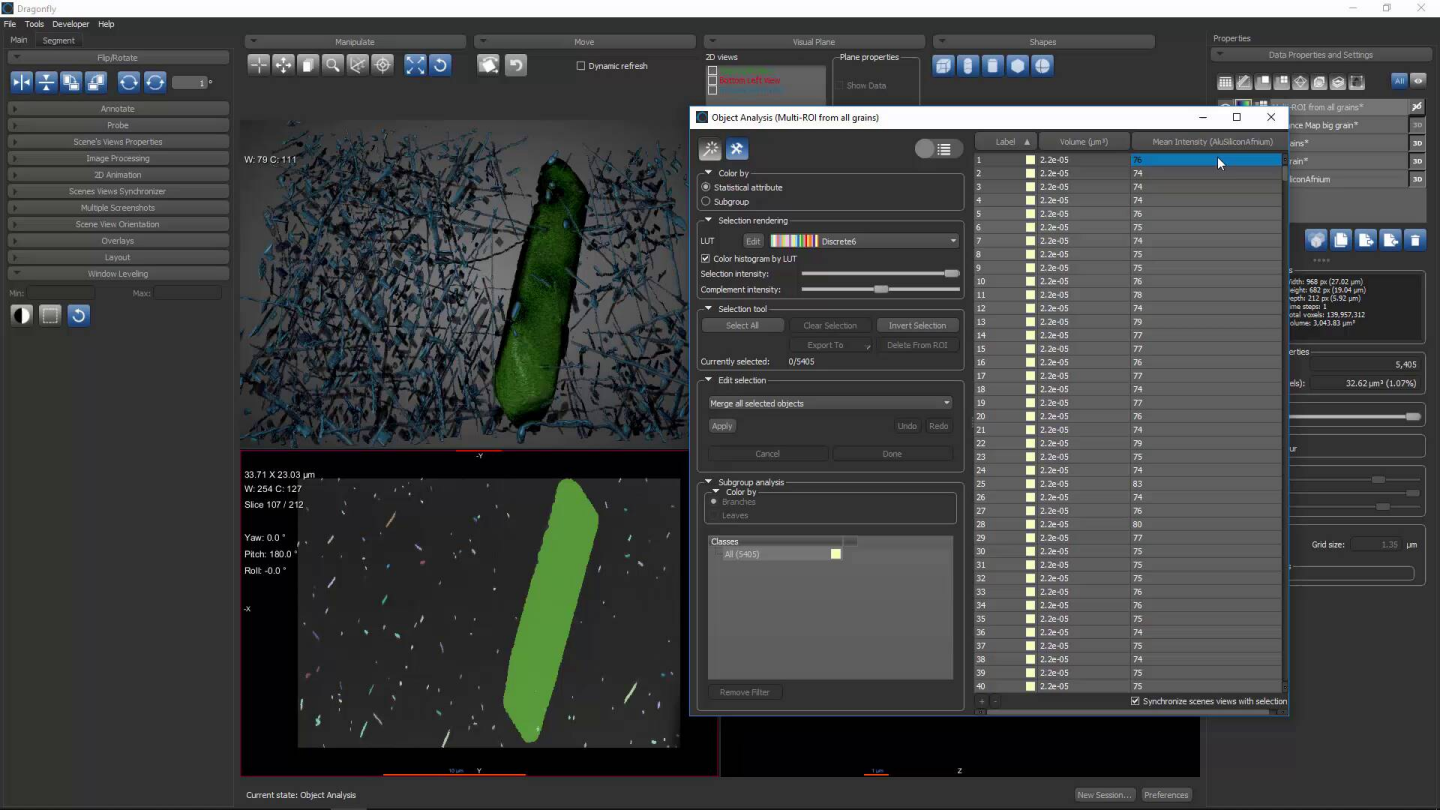This screenshot has width=1440, height=810.
Task: Select the Subgroup radio button
Action: 707,202
